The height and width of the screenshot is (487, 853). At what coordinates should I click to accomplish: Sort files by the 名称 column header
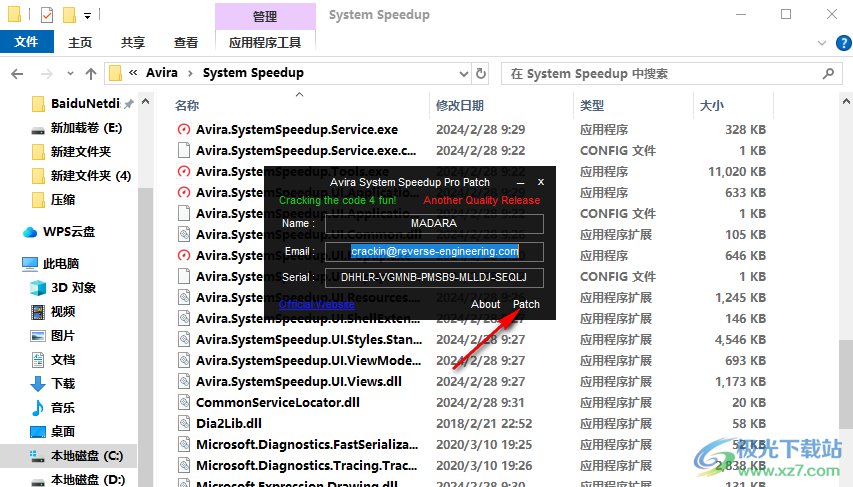pos(187,106)
